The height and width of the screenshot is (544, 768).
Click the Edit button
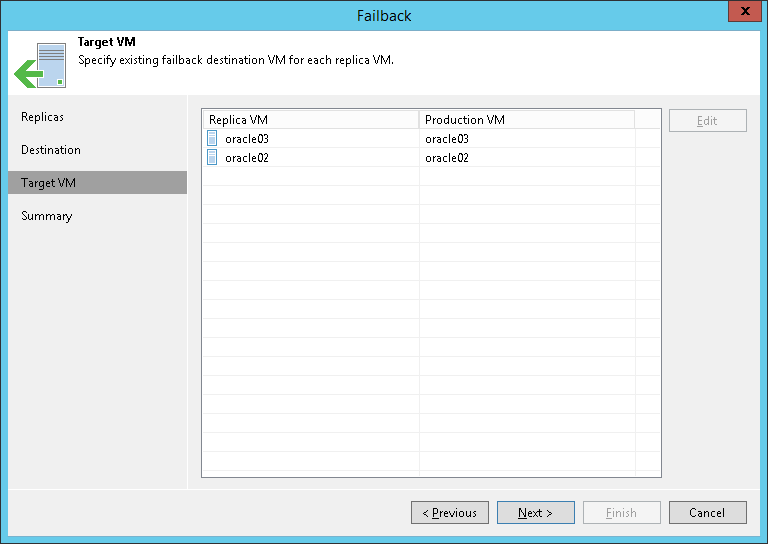[x=707, y=121]
